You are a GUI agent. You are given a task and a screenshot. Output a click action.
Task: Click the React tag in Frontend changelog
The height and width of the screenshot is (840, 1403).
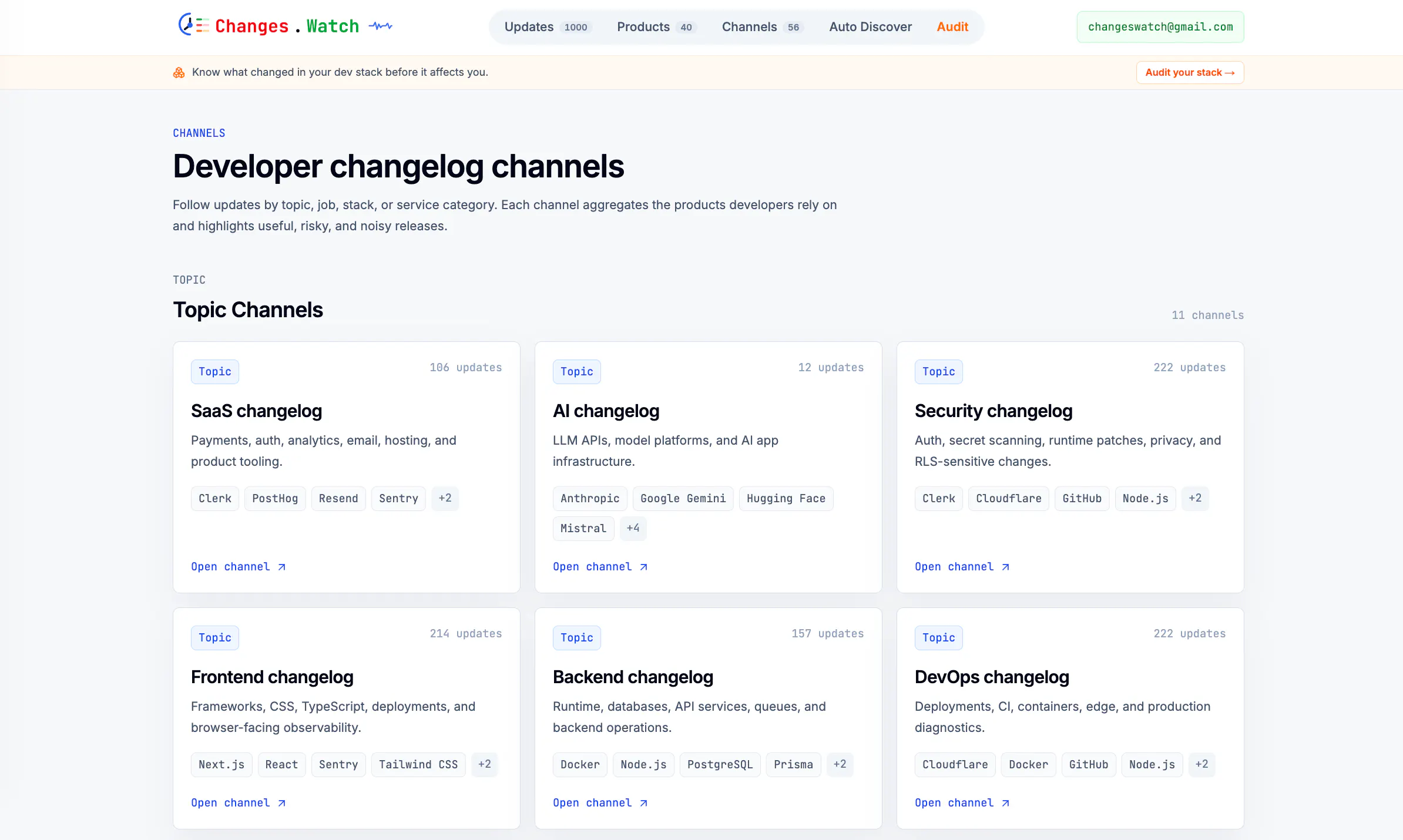click(x=281, y=765)
